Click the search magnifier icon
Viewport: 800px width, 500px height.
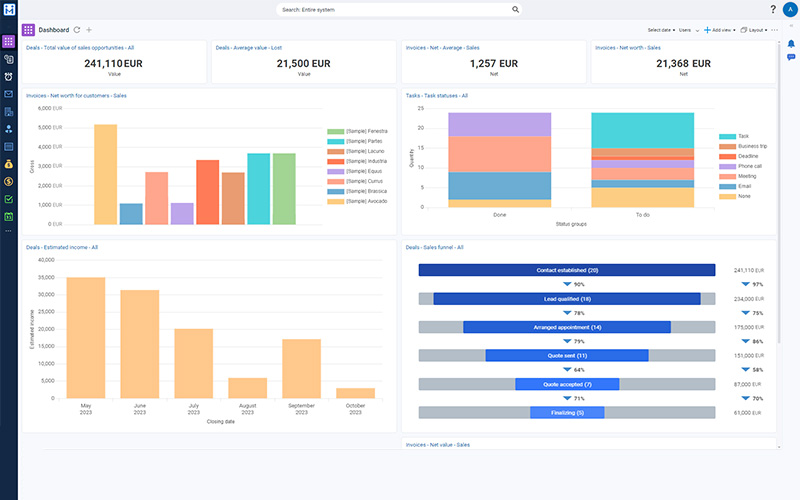[x=515, y=9]
